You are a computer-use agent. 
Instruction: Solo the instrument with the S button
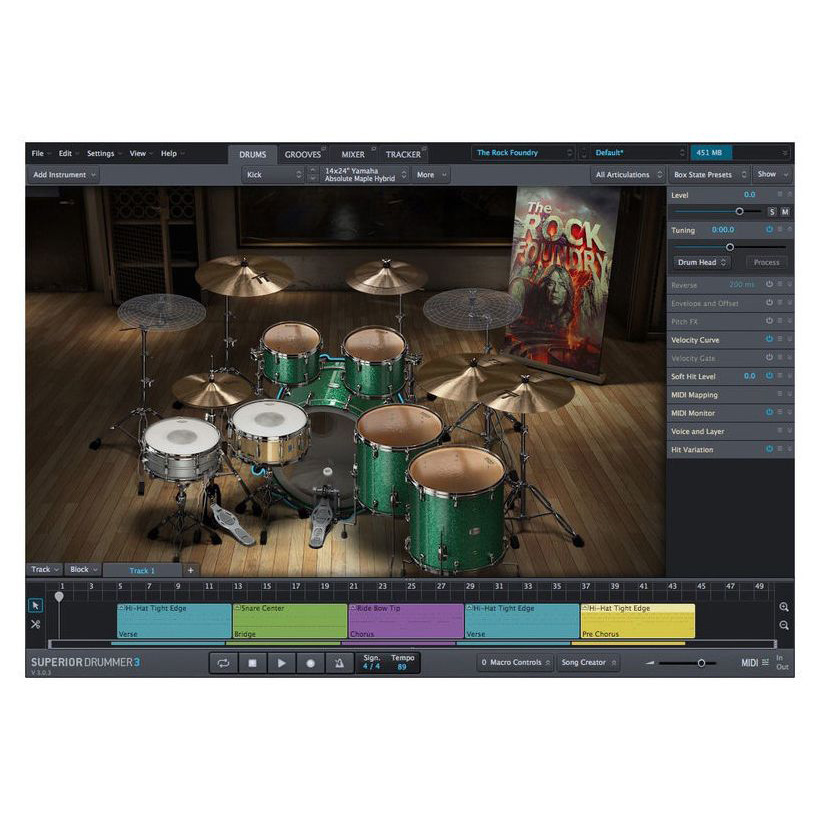pyautogui.click(x=772, y=212)
